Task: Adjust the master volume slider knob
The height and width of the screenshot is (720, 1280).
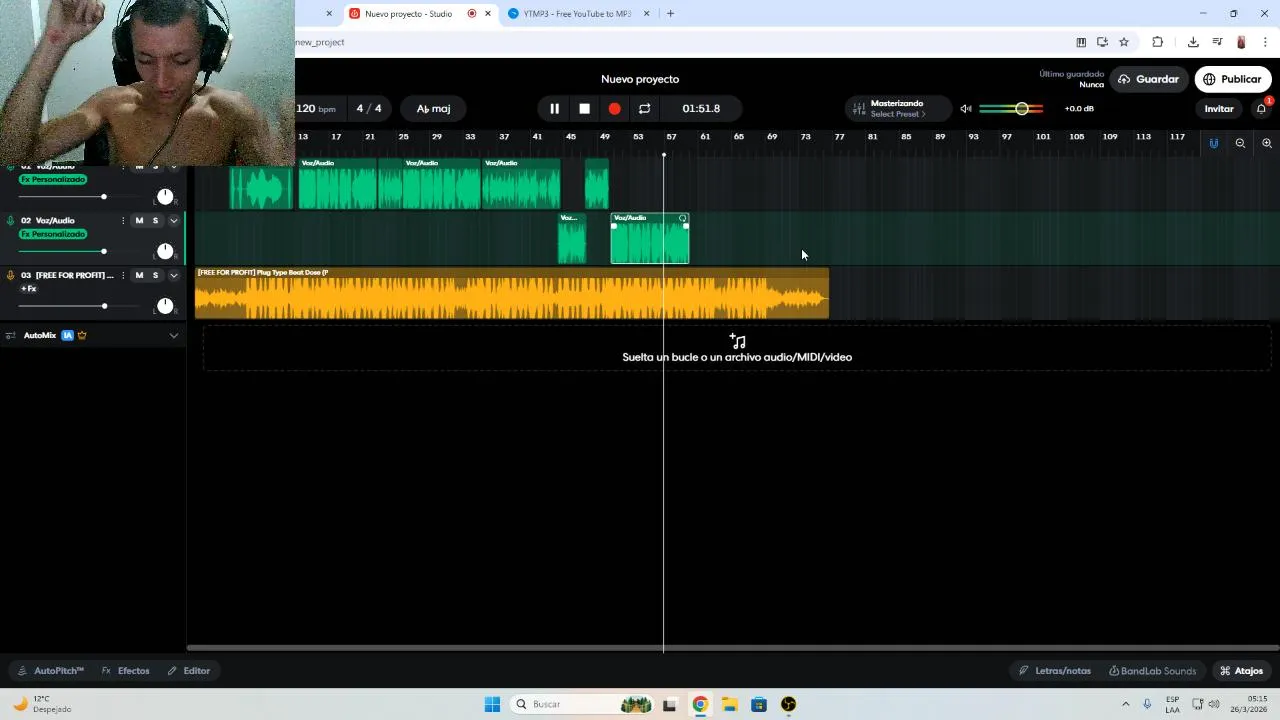Action: point(1021,108)
